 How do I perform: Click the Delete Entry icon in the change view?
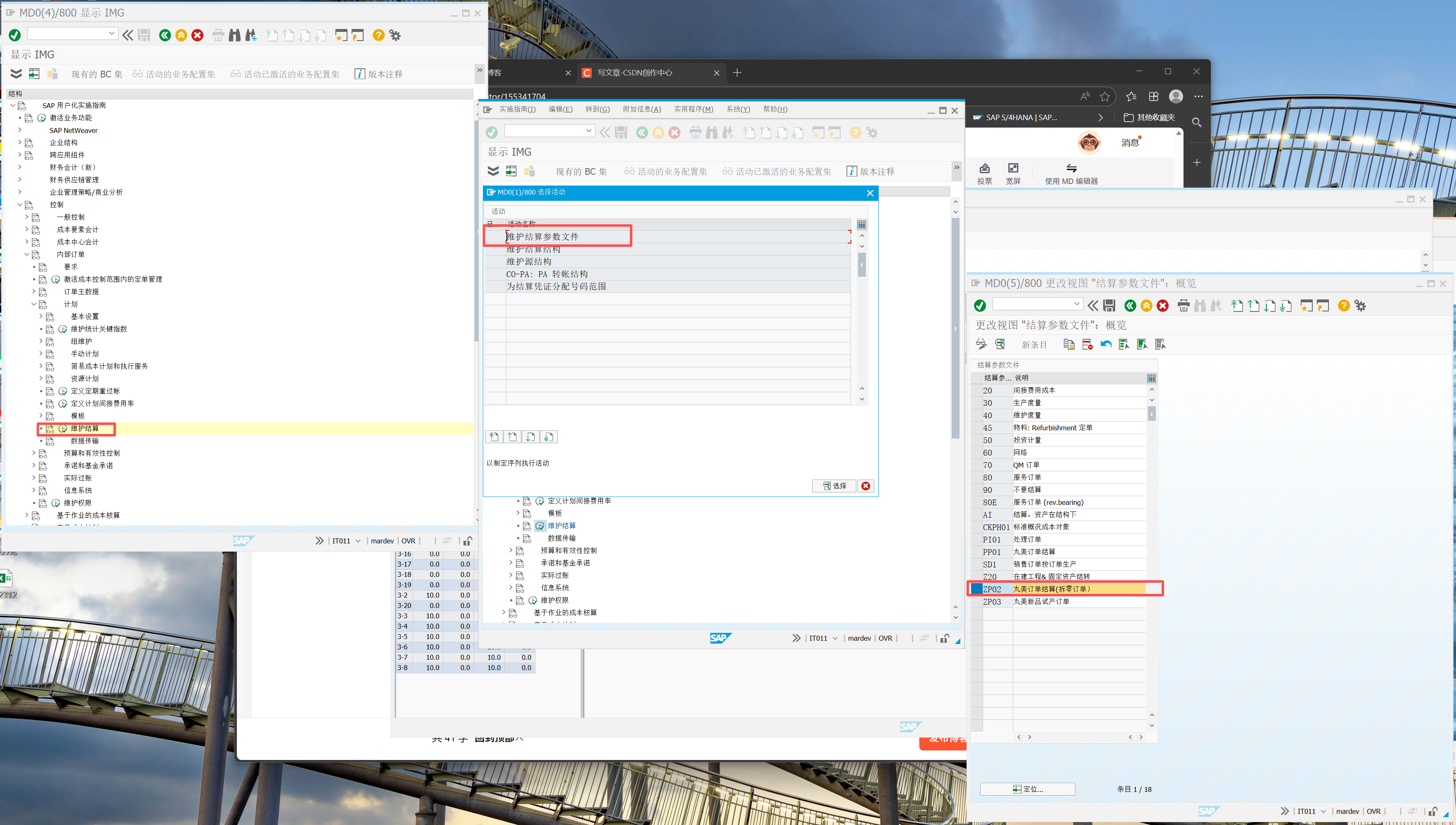tap(1087, 344)
